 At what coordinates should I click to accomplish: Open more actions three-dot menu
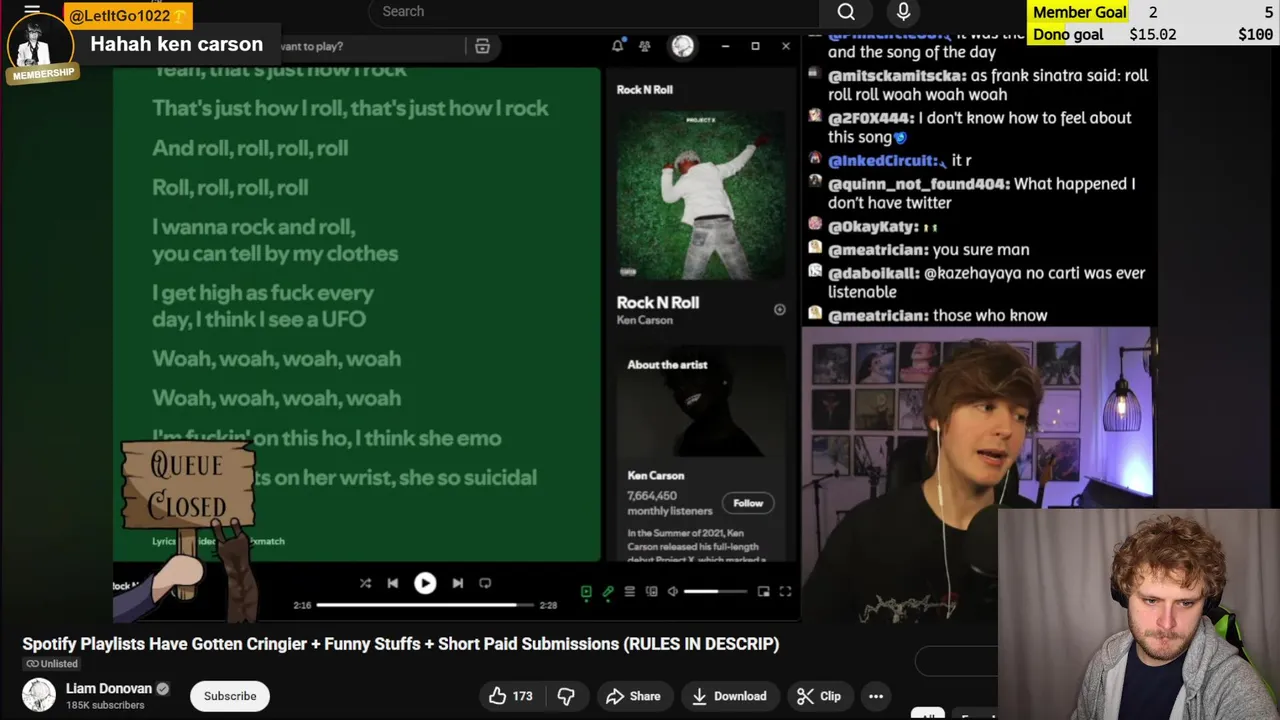[x=876, y=696]
